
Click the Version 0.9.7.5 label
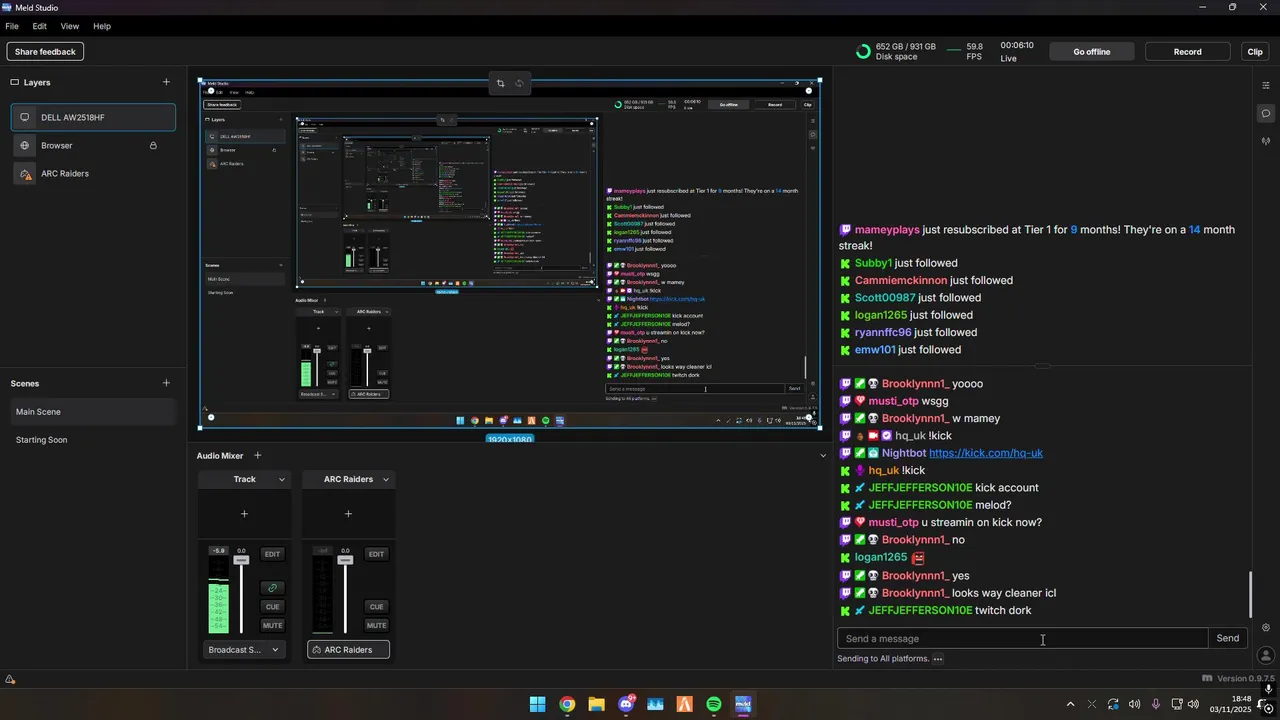(x=1246, y=679)
